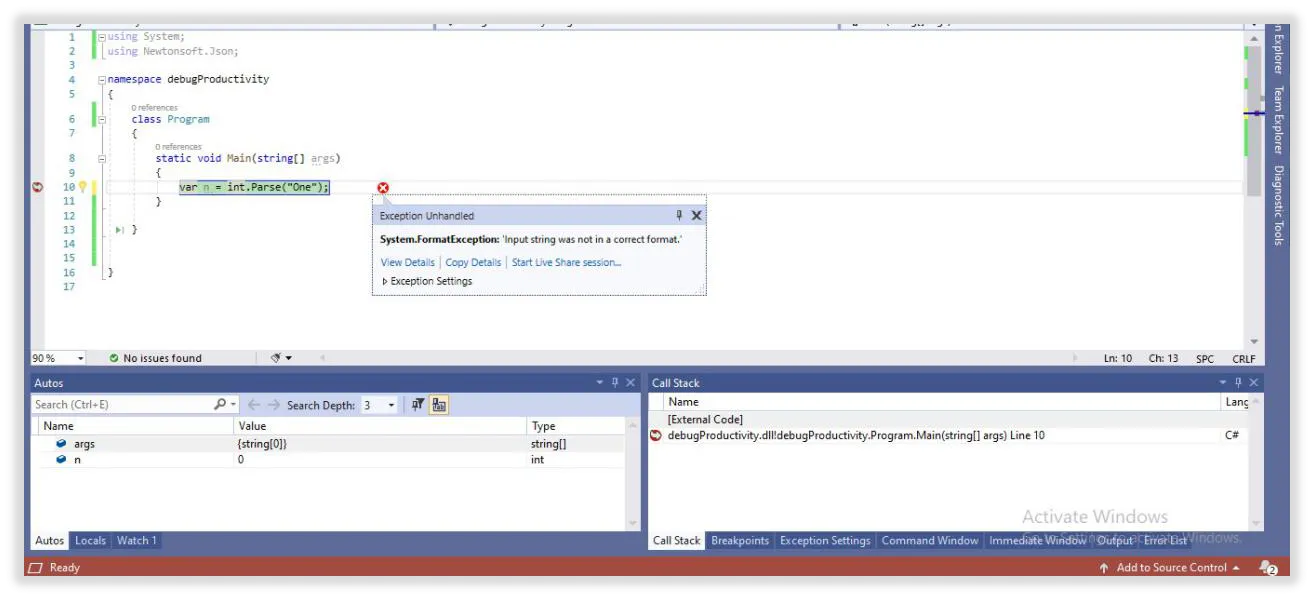The height and width of the screenshot is (601, 1316).
Task: Click the CRLF line ending indicator
Action: [1243, 359]
